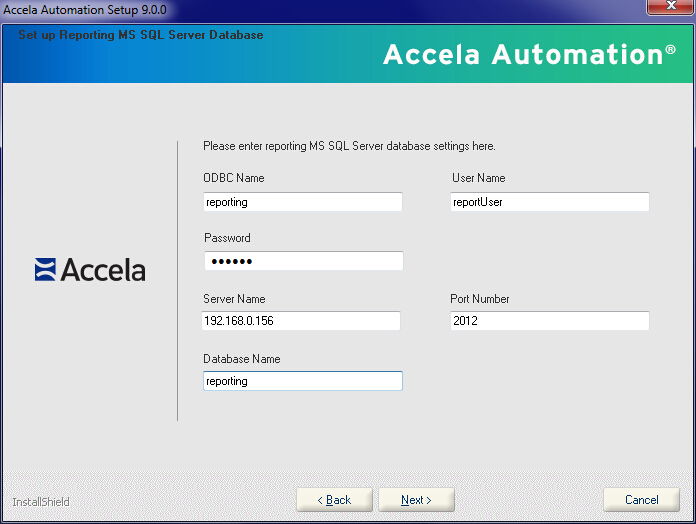Screen dimensions: 696x524
Task: Click the User Name label
Action: click(x=478, y=178)
